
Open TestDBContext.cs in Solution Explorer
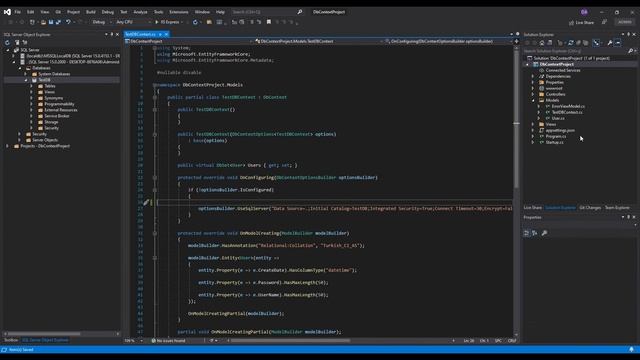pos(567,112)
